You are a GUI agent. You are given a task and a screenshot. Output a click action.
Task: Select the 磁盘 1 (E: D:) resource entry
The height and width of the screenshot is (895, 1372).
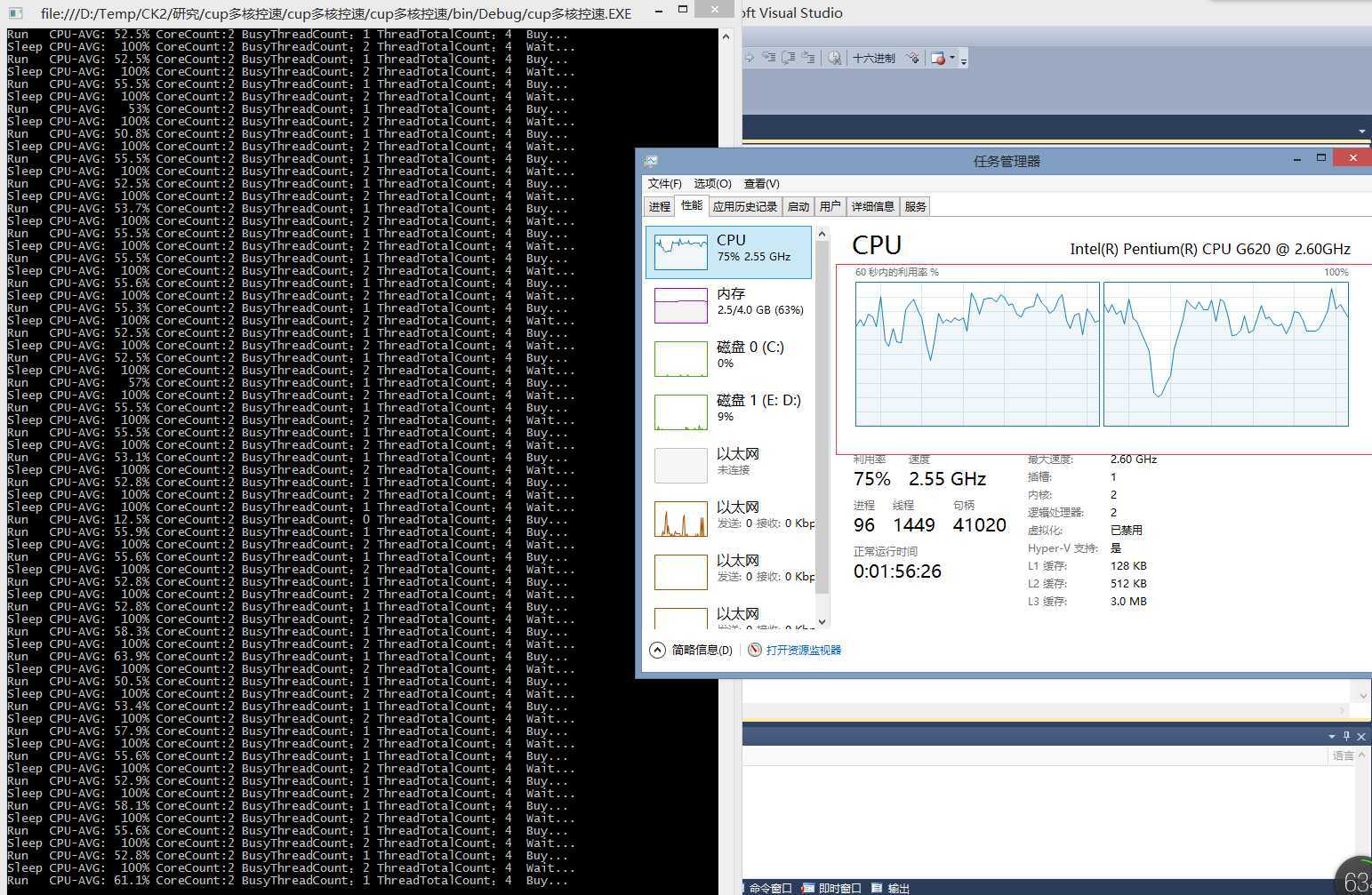[729, 412]
